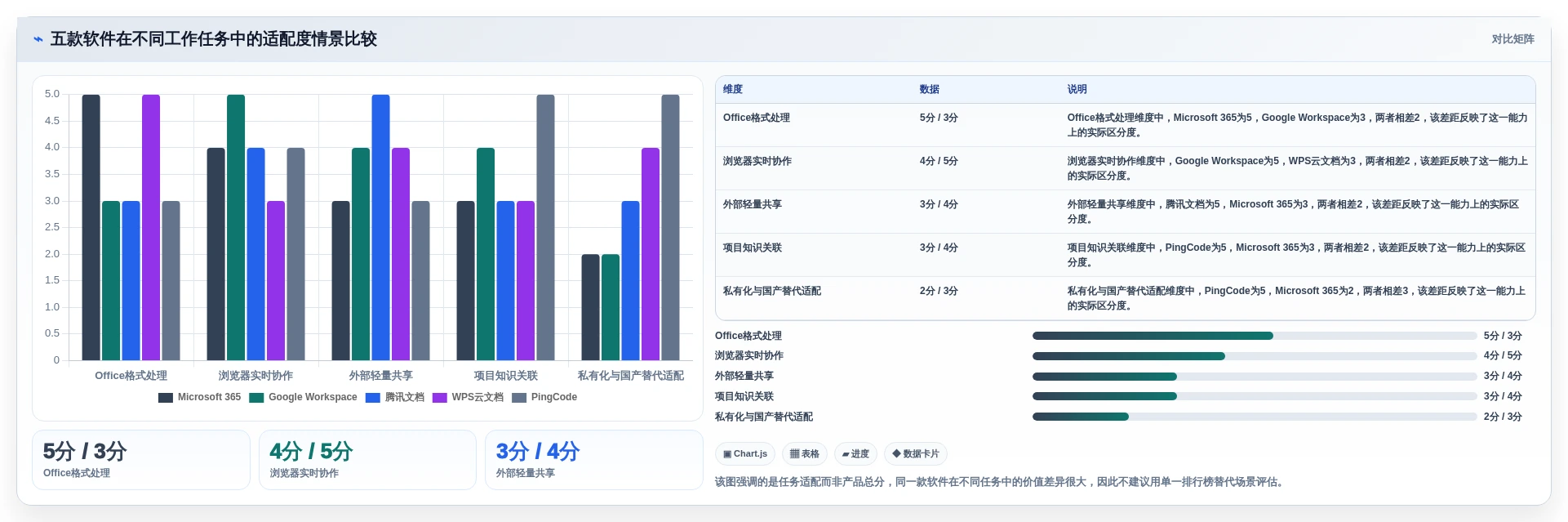Open the 3分 / 4分 外部轻量共享 stat card
This screenshot has width=1568, height=522.
point(594,460)
